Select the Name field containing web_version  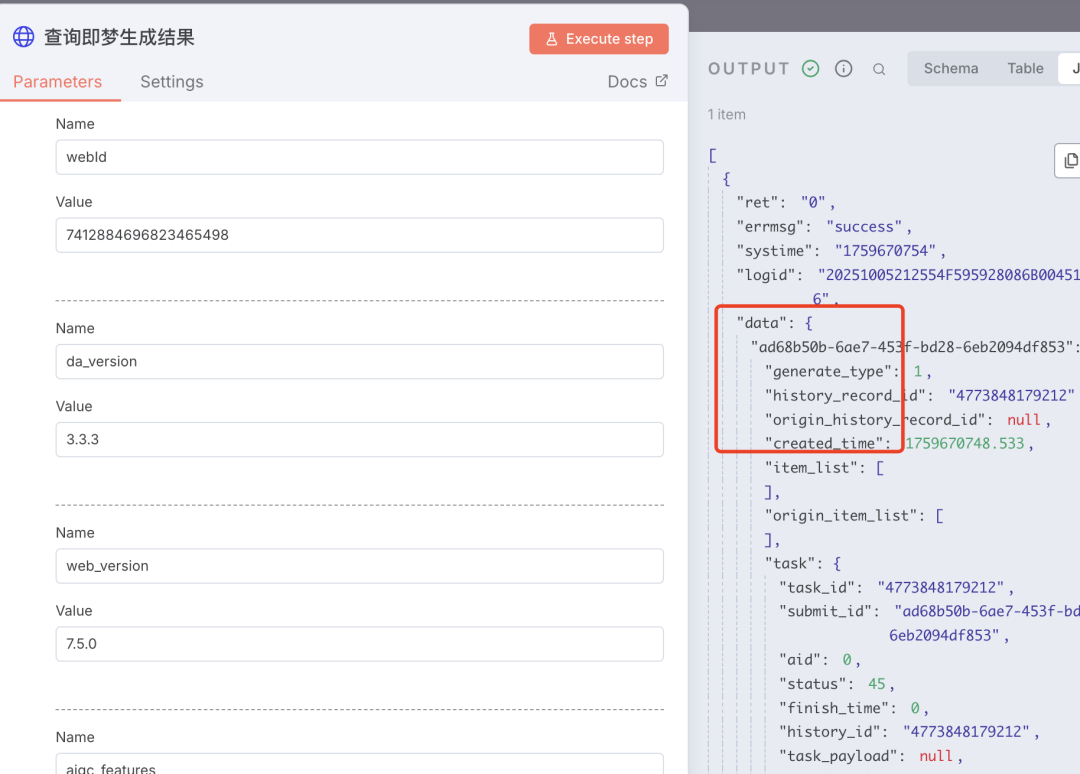point(359,566)
